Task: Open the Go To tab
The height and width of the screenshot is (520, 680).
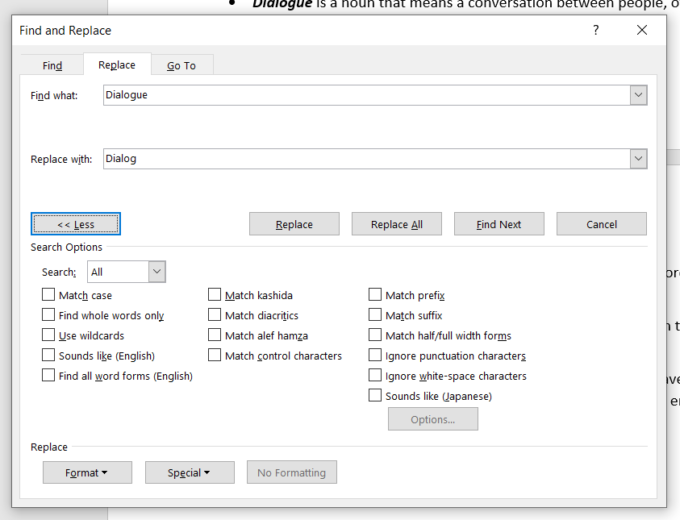Action: pos(181,65)
